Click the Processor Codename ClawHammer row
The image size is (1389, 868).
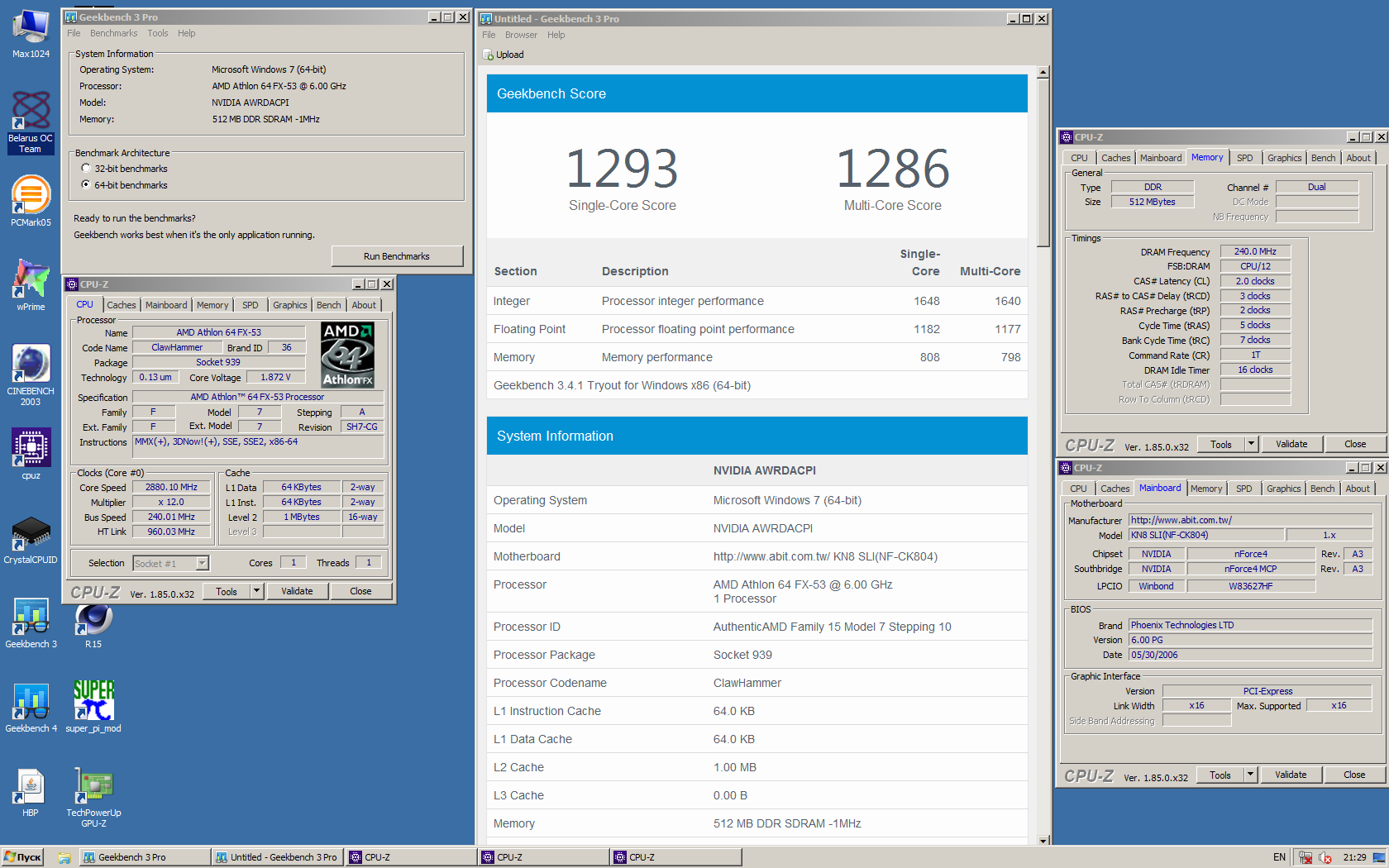click(757, 683)
